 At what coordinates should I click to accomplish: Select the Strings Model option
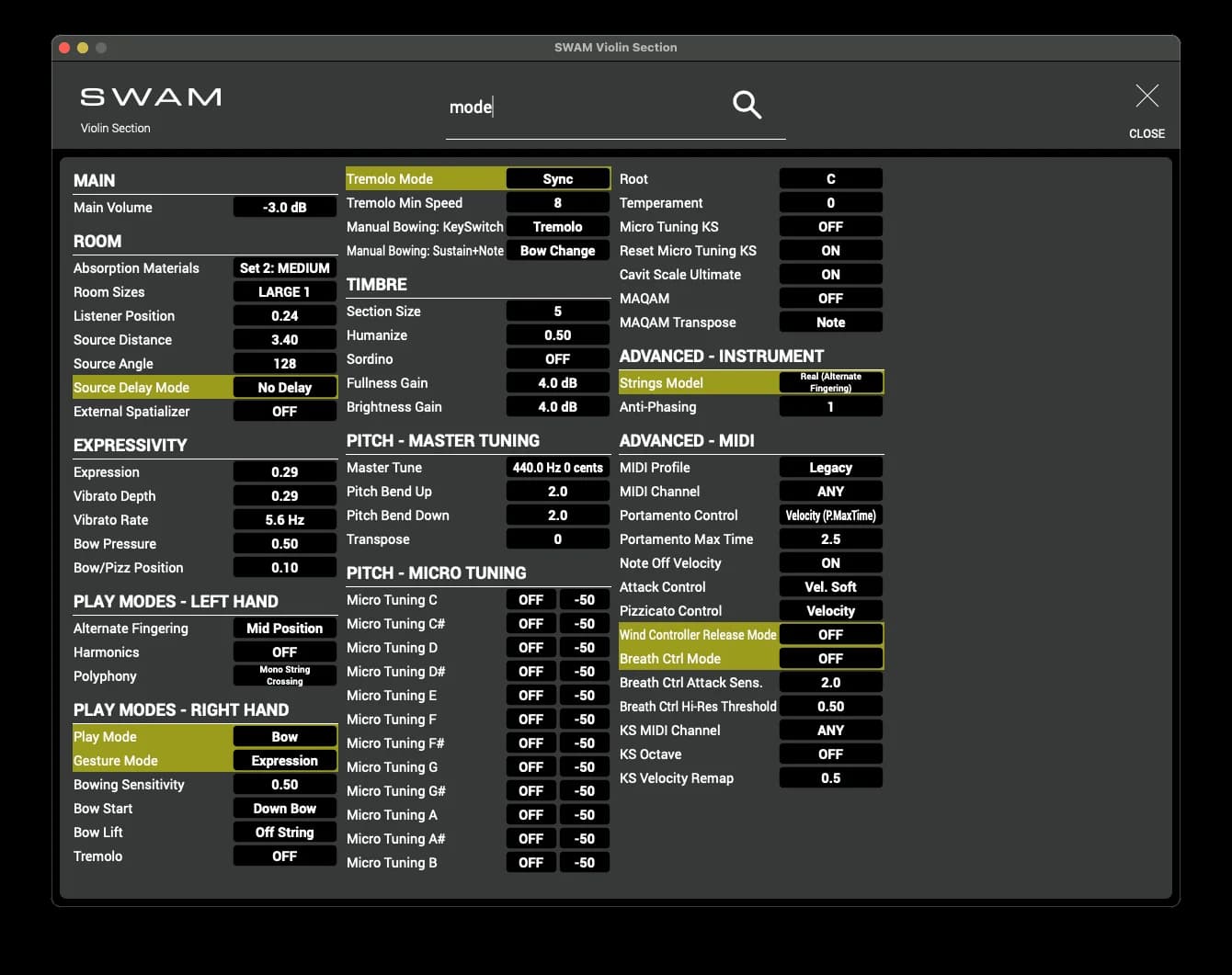[x=830, y=381]
